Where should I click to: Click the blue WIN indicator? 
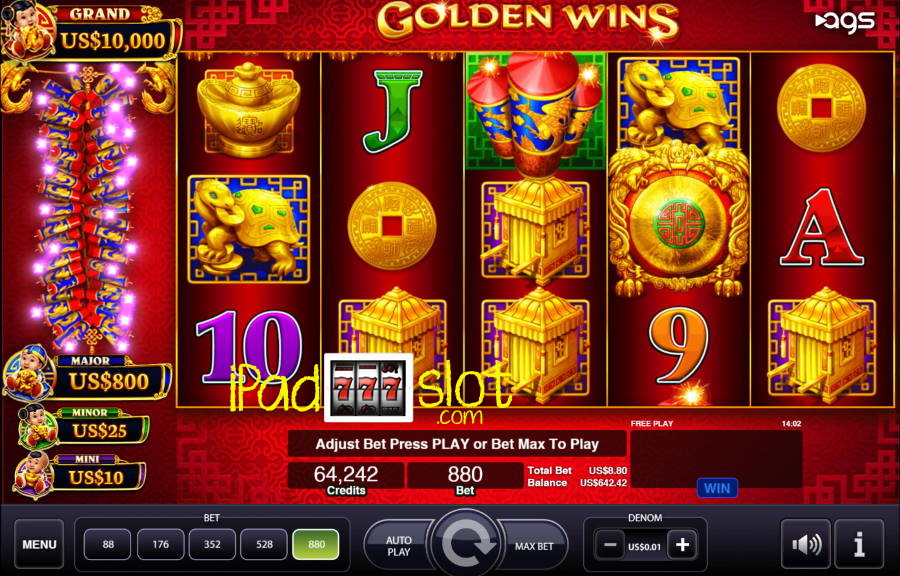(717, 488)
